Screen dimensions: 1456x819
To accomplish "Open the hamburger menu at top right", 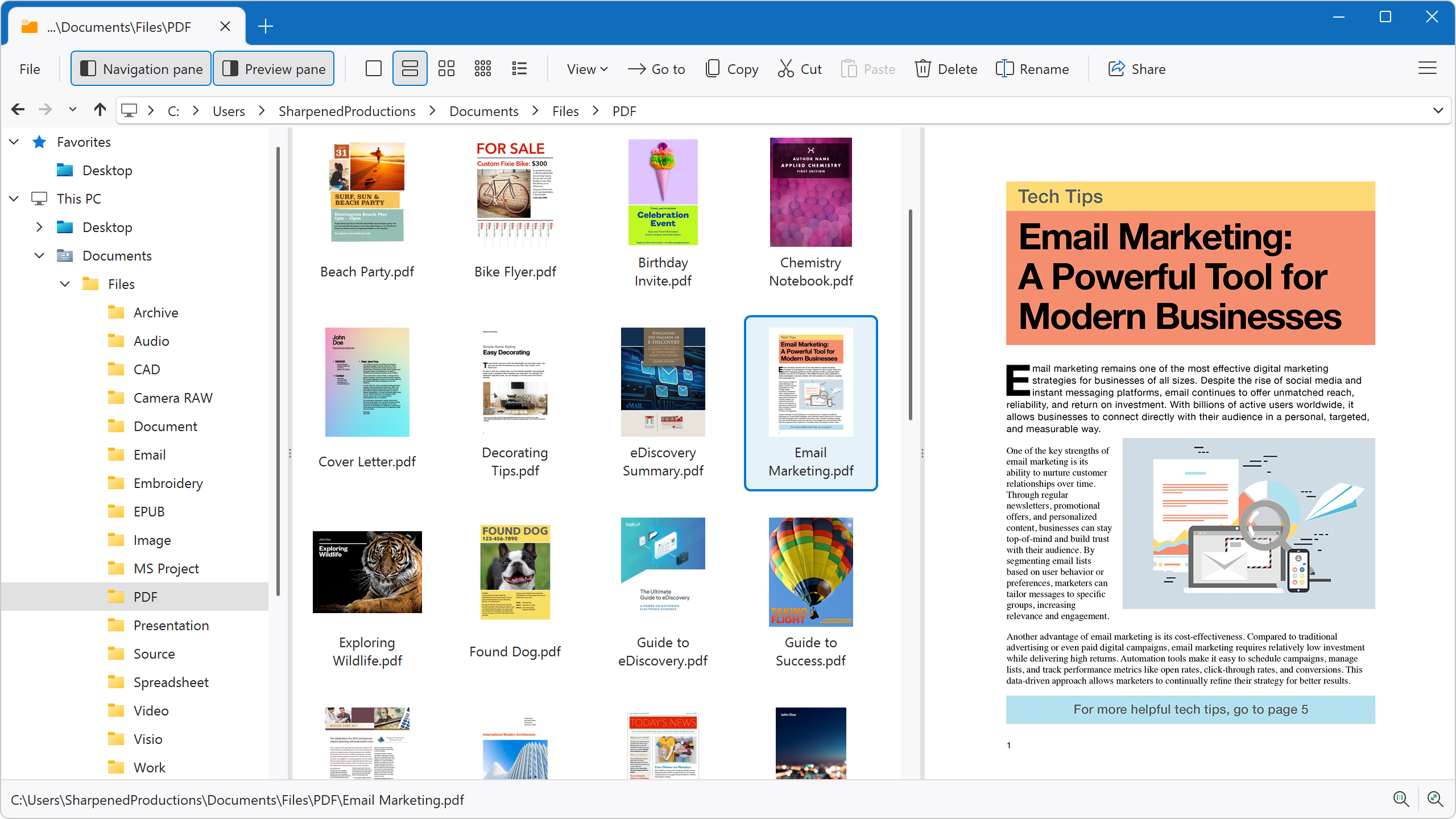I will tap(1428, 68).
